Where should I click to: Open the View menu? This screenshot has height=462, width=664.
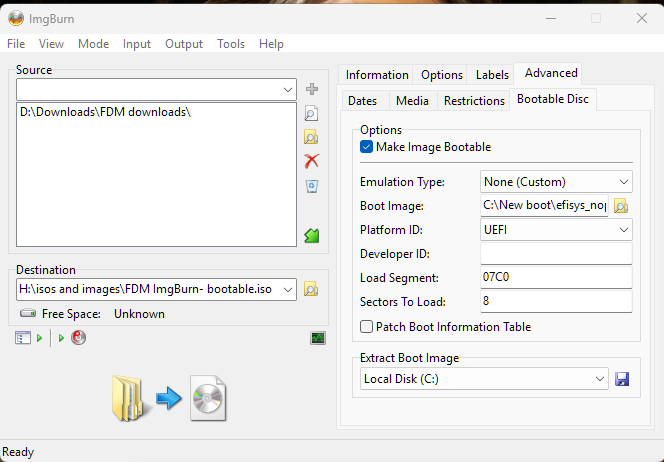[51, 44]
